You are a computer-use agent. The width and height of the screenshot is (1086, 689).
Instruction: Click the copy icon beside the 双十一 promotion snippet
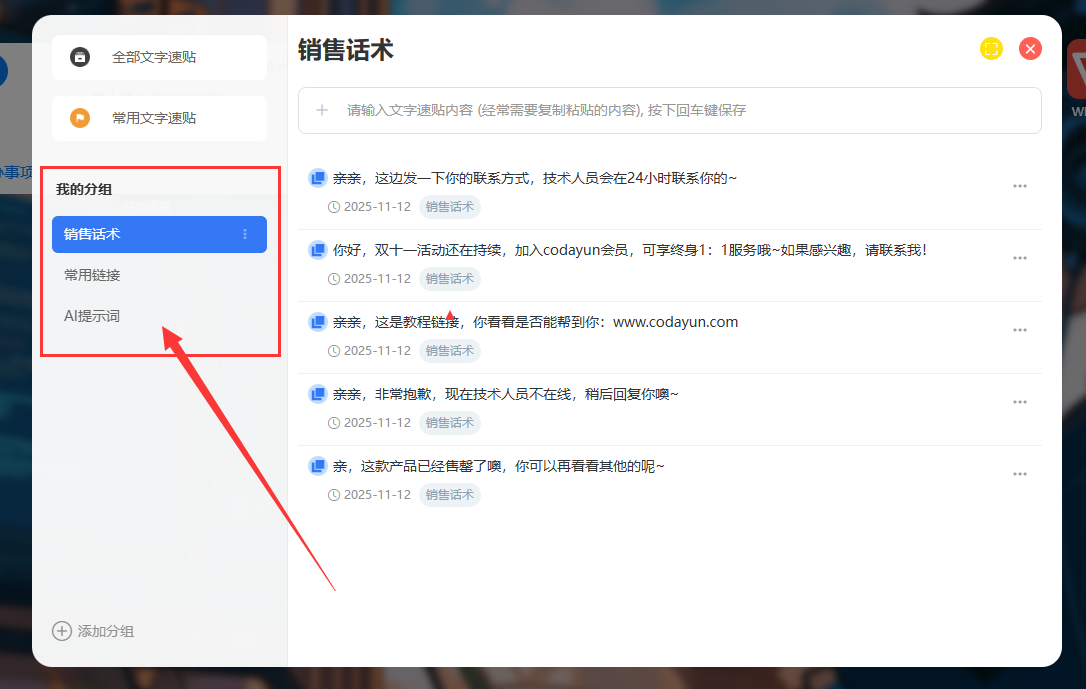click(x=318, y=250)
